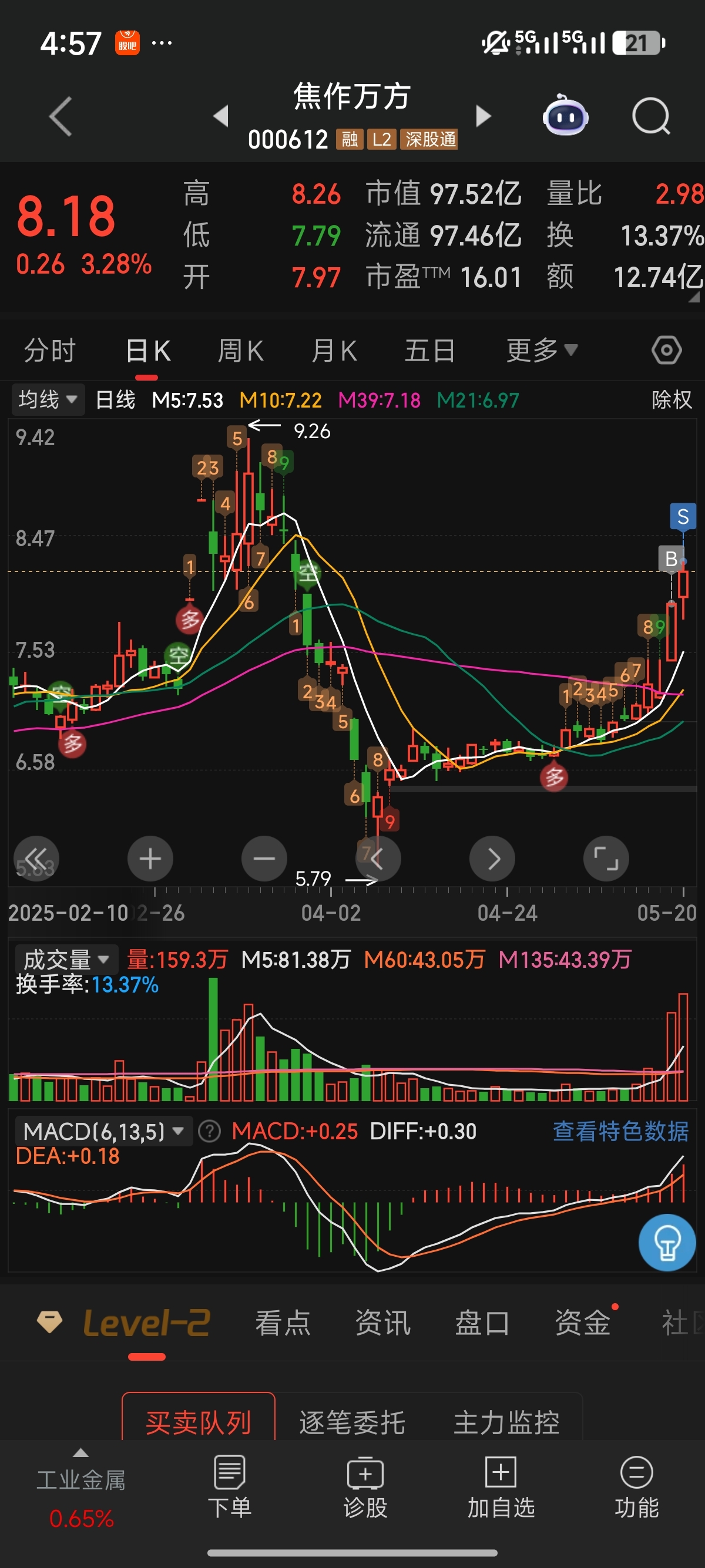
Task: Tap the M5:7.53 moving average value
Action: pos(187,400)
